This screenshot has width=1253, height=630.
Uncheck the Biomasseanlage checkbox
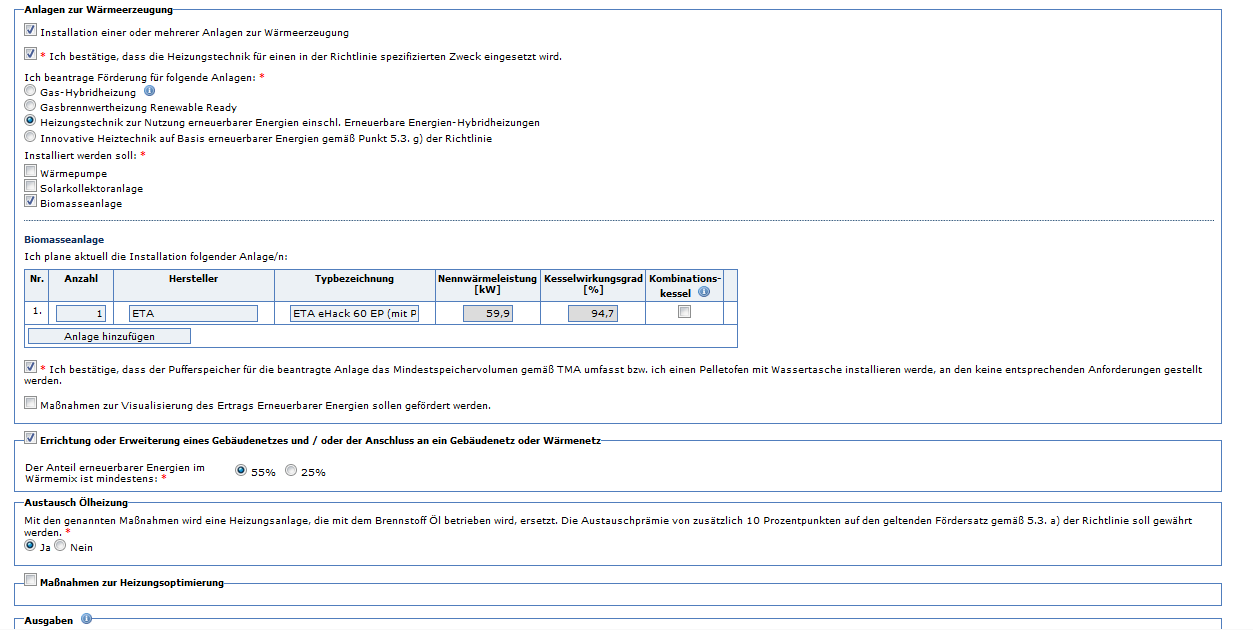coord(31,201)
